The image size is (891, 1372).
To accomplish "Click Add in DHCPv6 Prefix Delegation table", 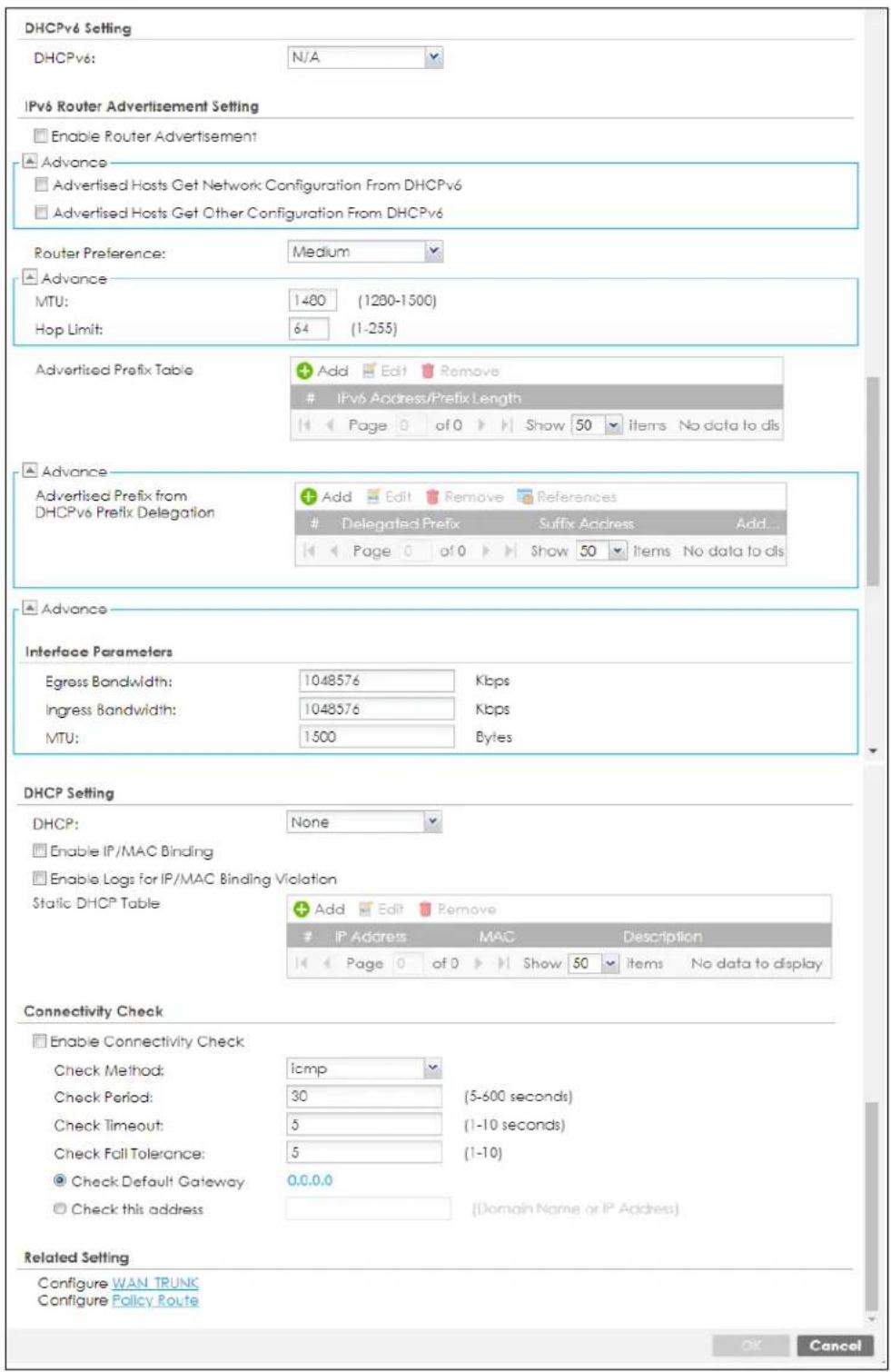I will pos(327,497).
